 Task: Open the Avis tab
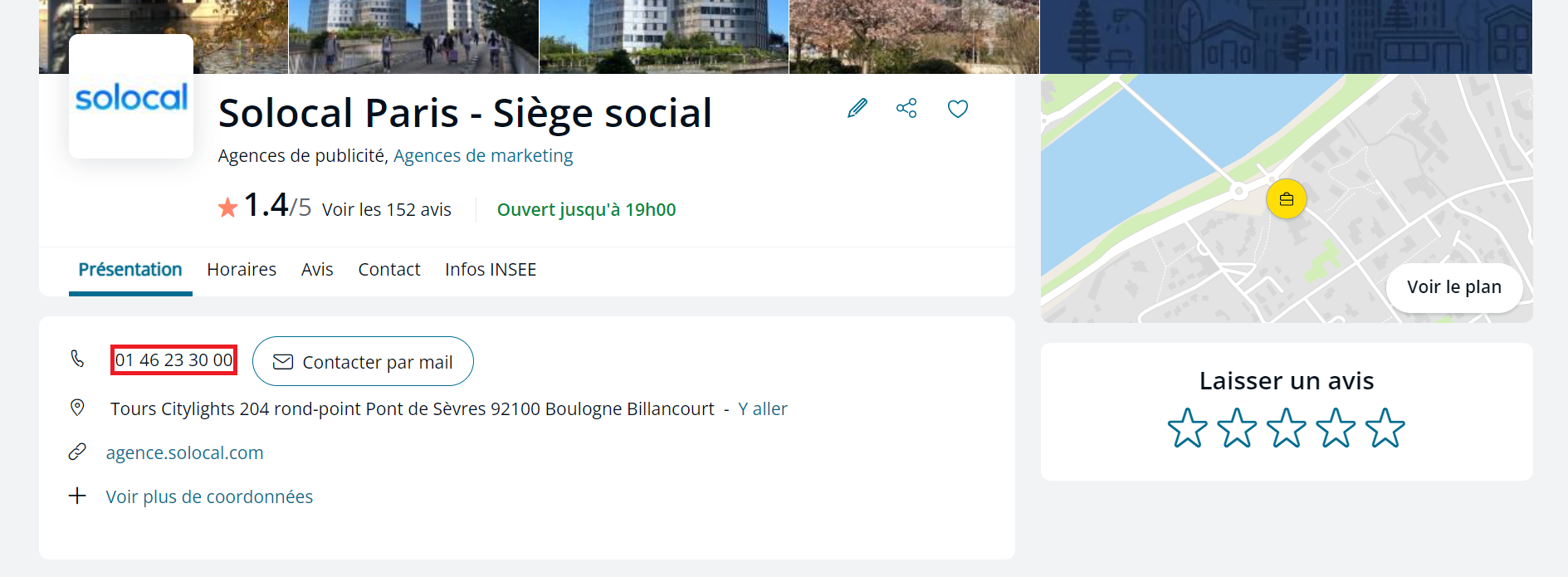pos(317,270)
